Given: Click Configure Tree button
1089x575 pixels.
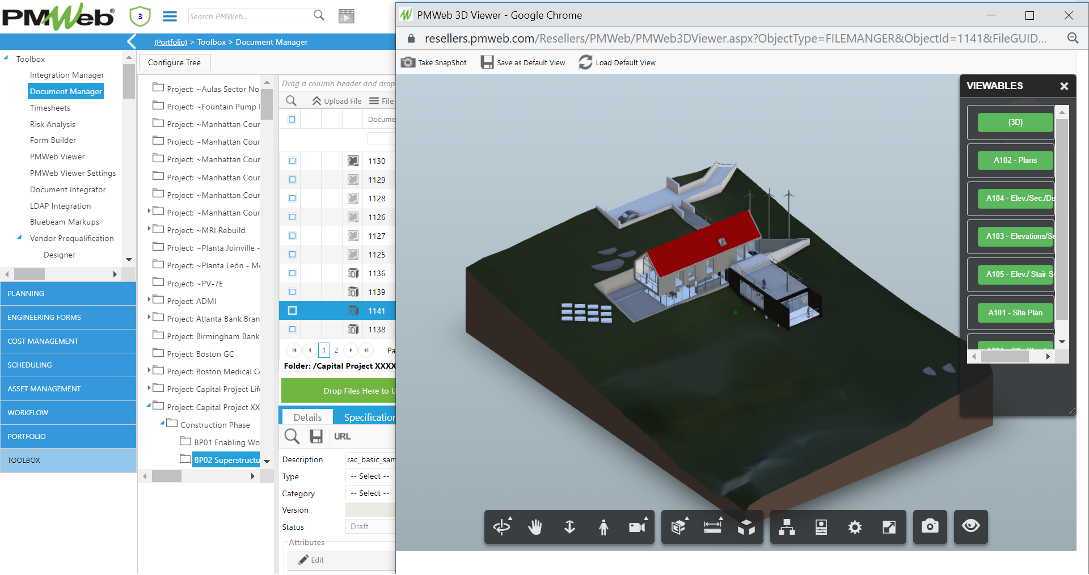Looking at the screenshot, I should click(174, 62).
